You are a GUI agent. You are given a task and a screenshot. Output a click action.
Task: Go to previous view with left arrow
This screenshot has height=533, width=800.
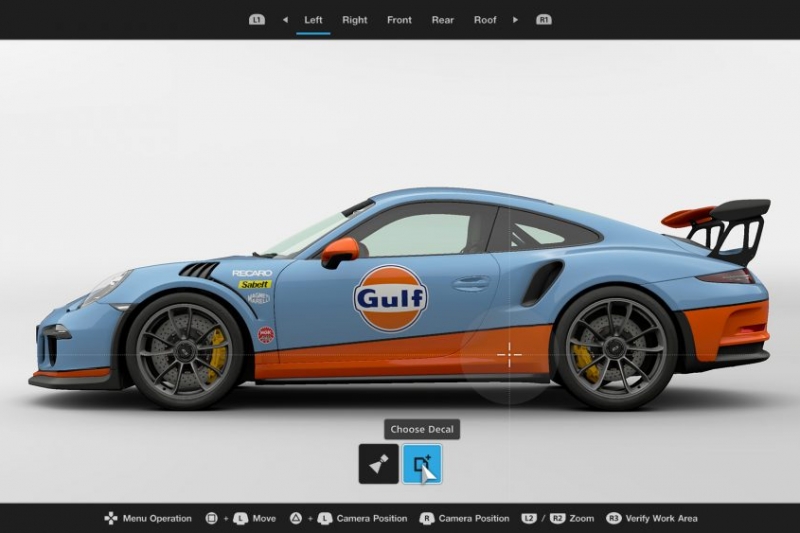pos(285,19)
